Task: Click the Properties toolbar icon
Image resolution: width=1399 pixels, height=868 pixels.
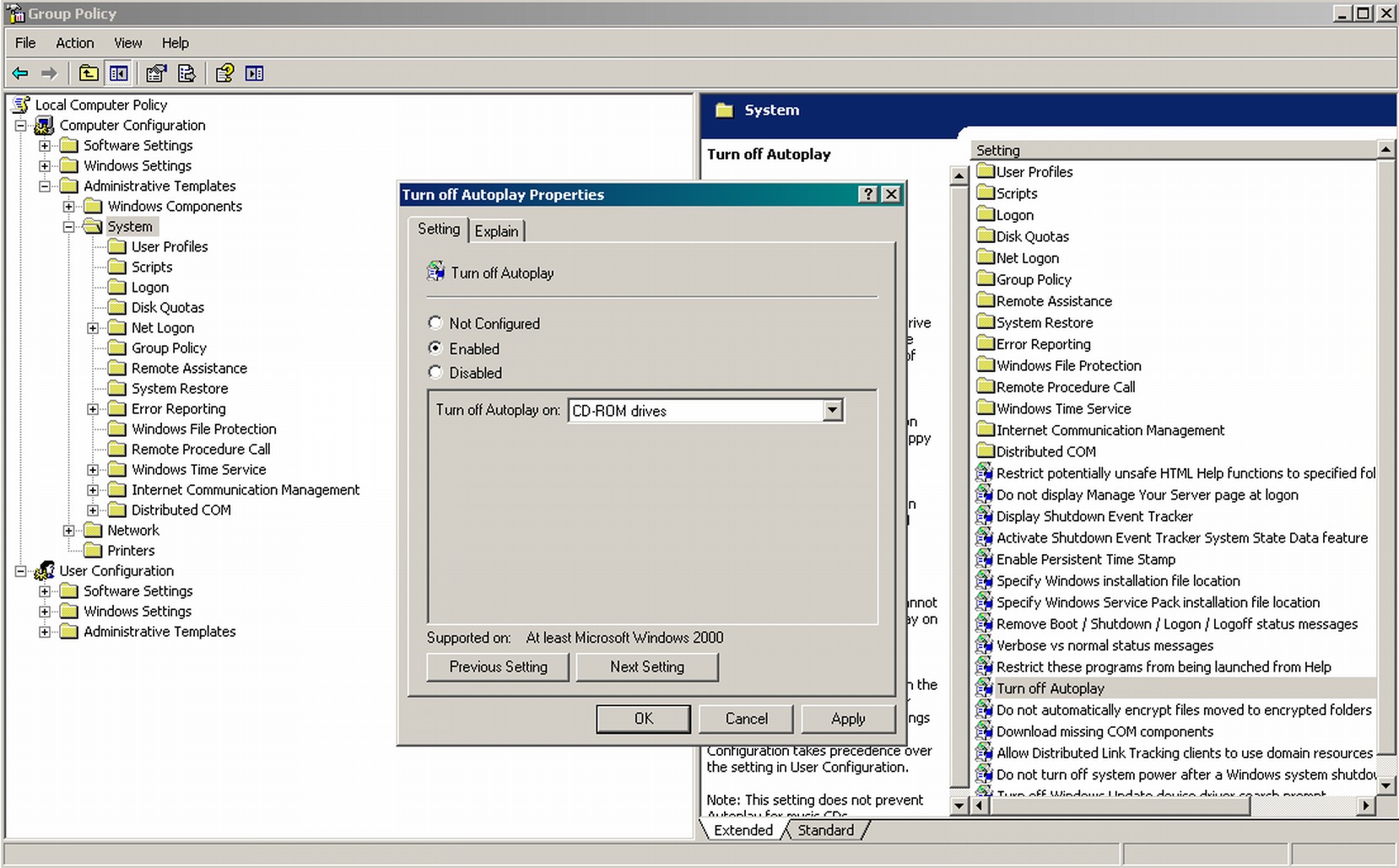Action: [155, 73]
